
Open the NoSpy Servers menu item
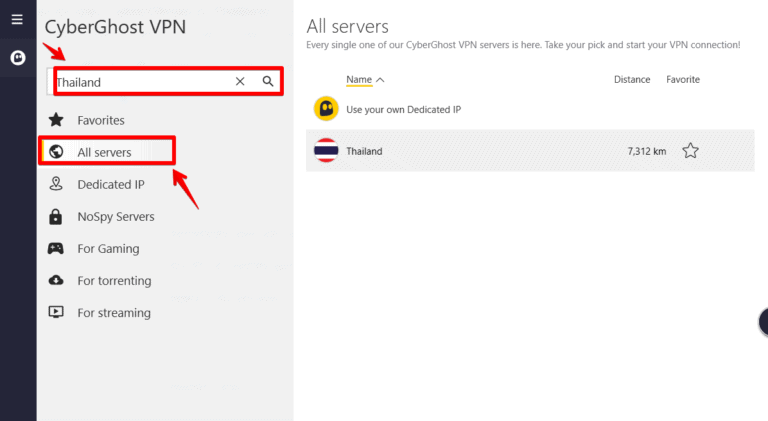115,216
